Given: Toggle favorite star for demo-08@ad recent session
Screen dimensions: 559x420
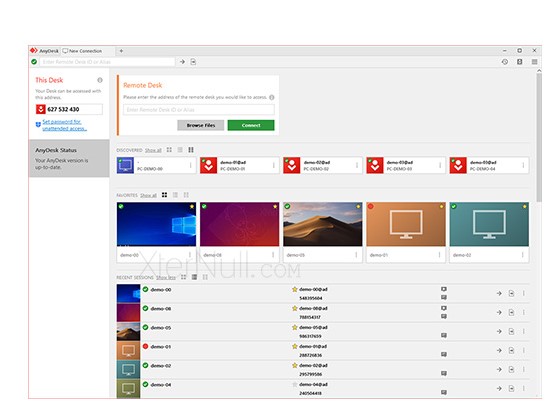Looking at the screenshot, I should click(x=294, y=308).
